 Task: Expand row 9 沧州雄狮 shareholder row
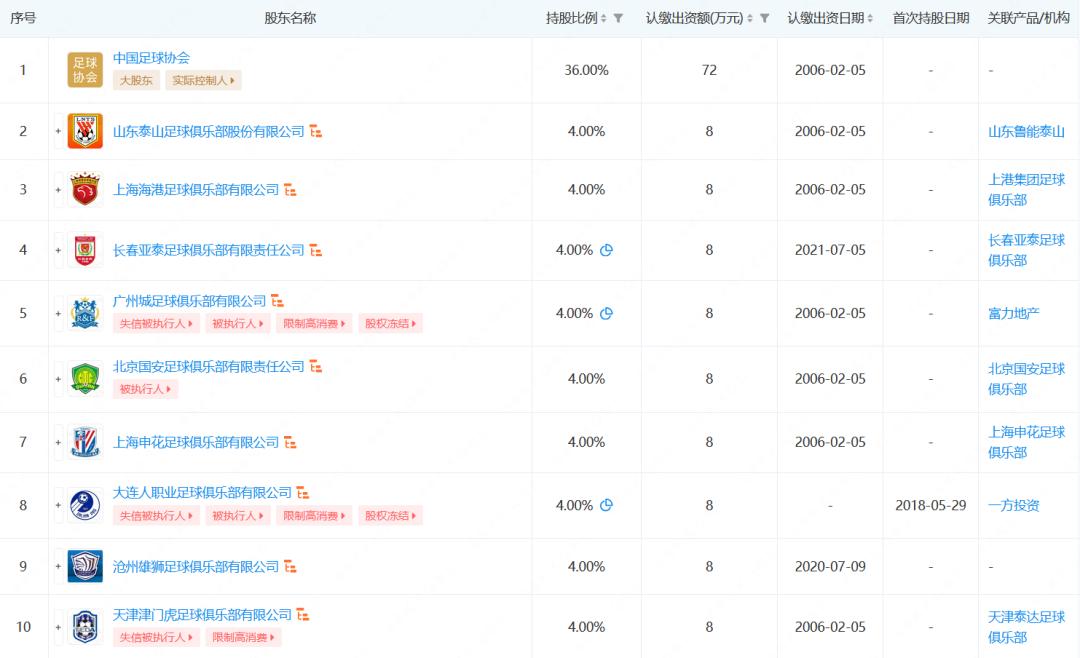click(x=58, y=567)
